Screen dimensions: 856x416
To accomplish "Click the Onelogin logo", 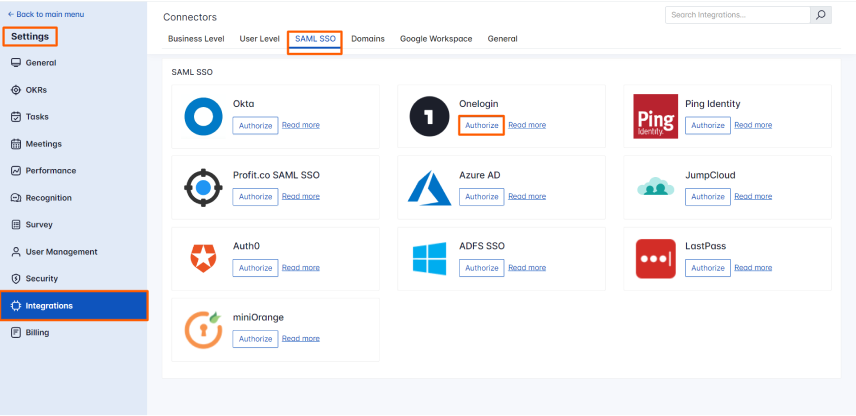I will pos(429,116).
